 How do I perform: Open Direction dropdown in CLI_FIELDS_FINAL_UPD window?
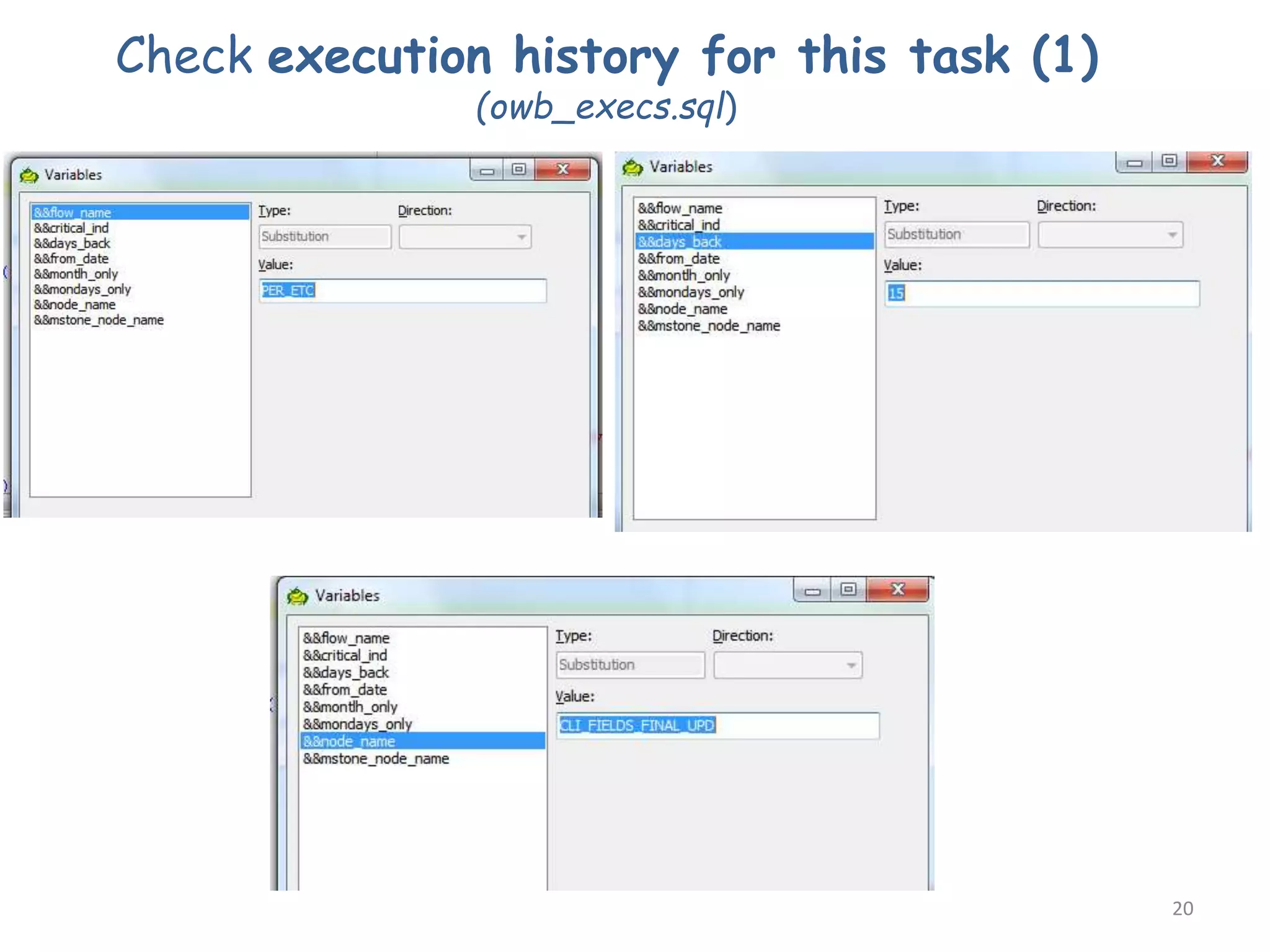(x=788, y=665)
